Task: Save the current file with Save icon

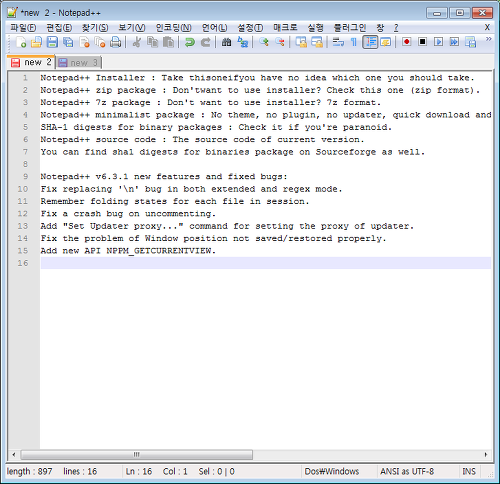Action: click(52, 42)
